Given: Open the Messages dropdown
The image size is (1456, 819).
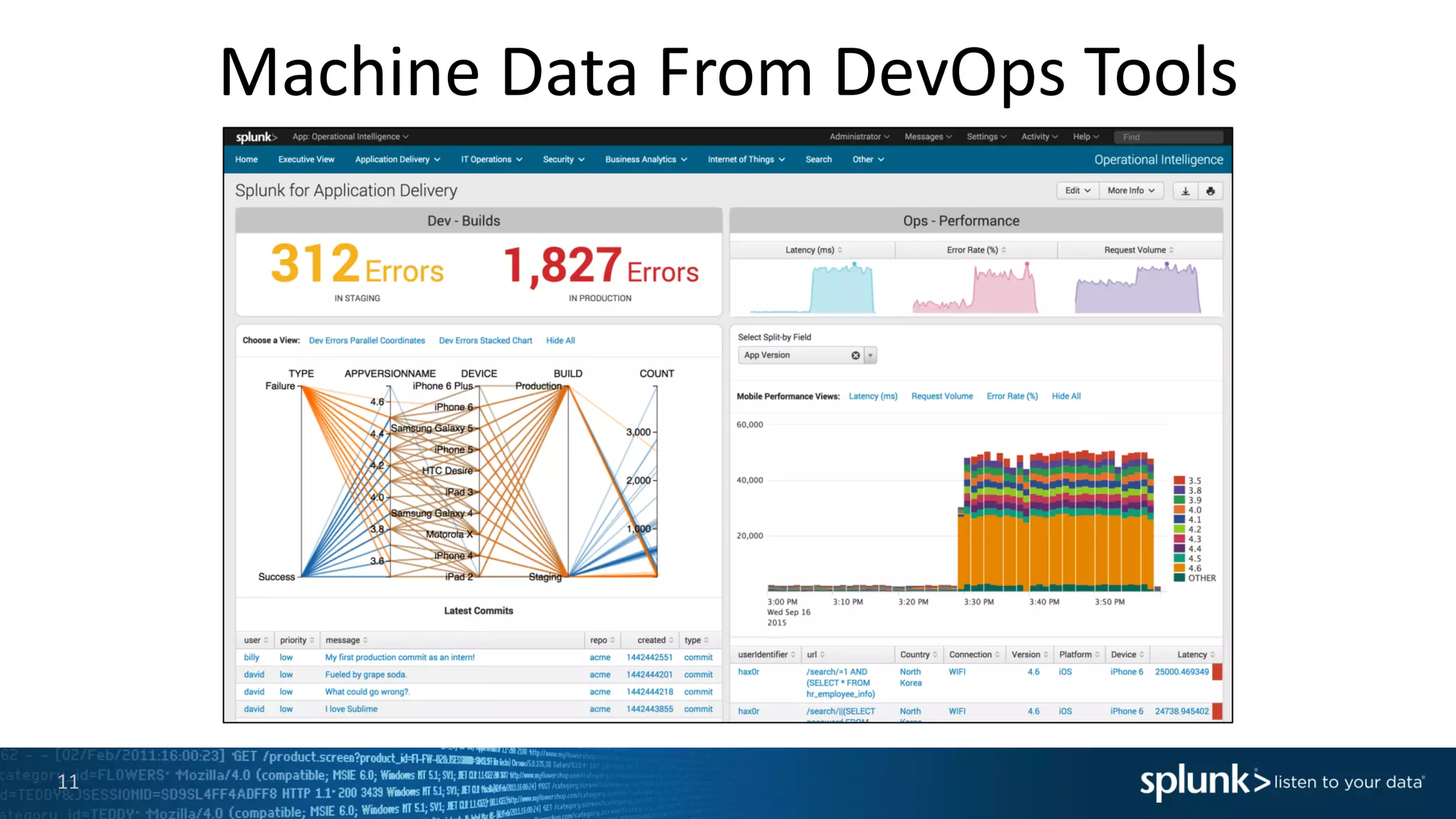Looking at the screenshot, I should [928, 136].
